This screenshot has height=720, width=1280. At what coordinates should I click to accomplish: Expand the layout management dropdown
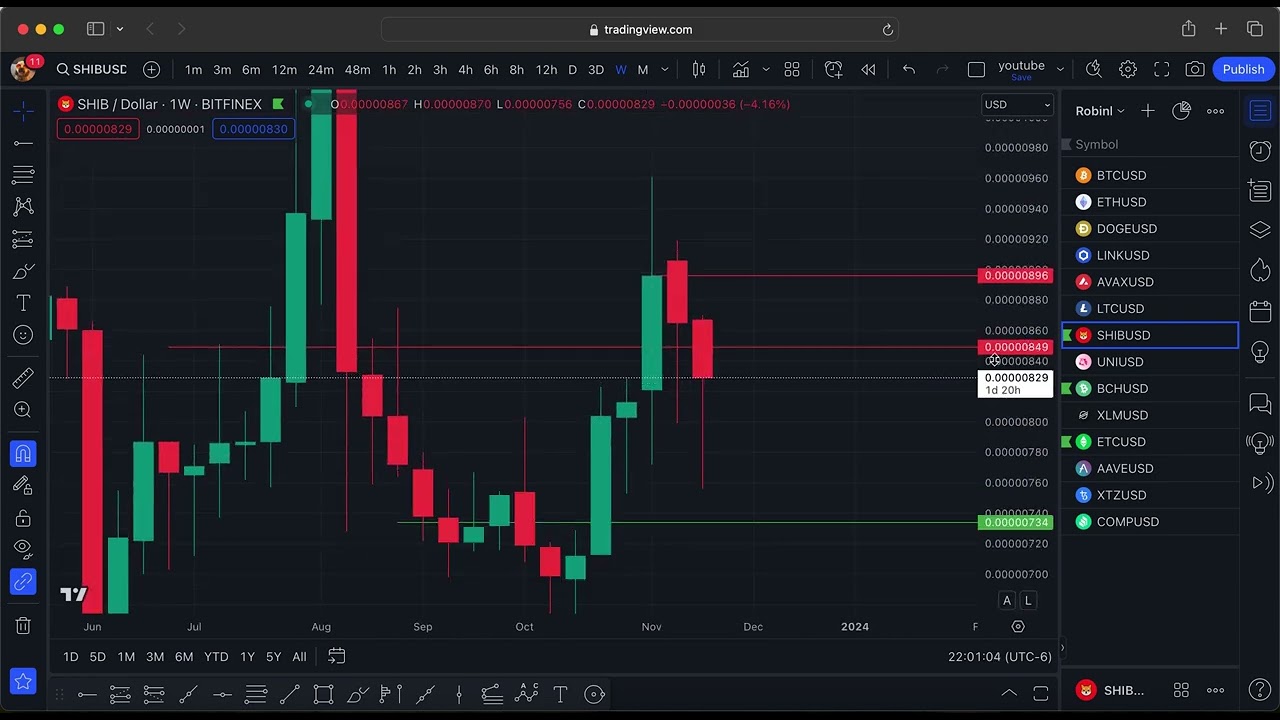click(1060, 69)
